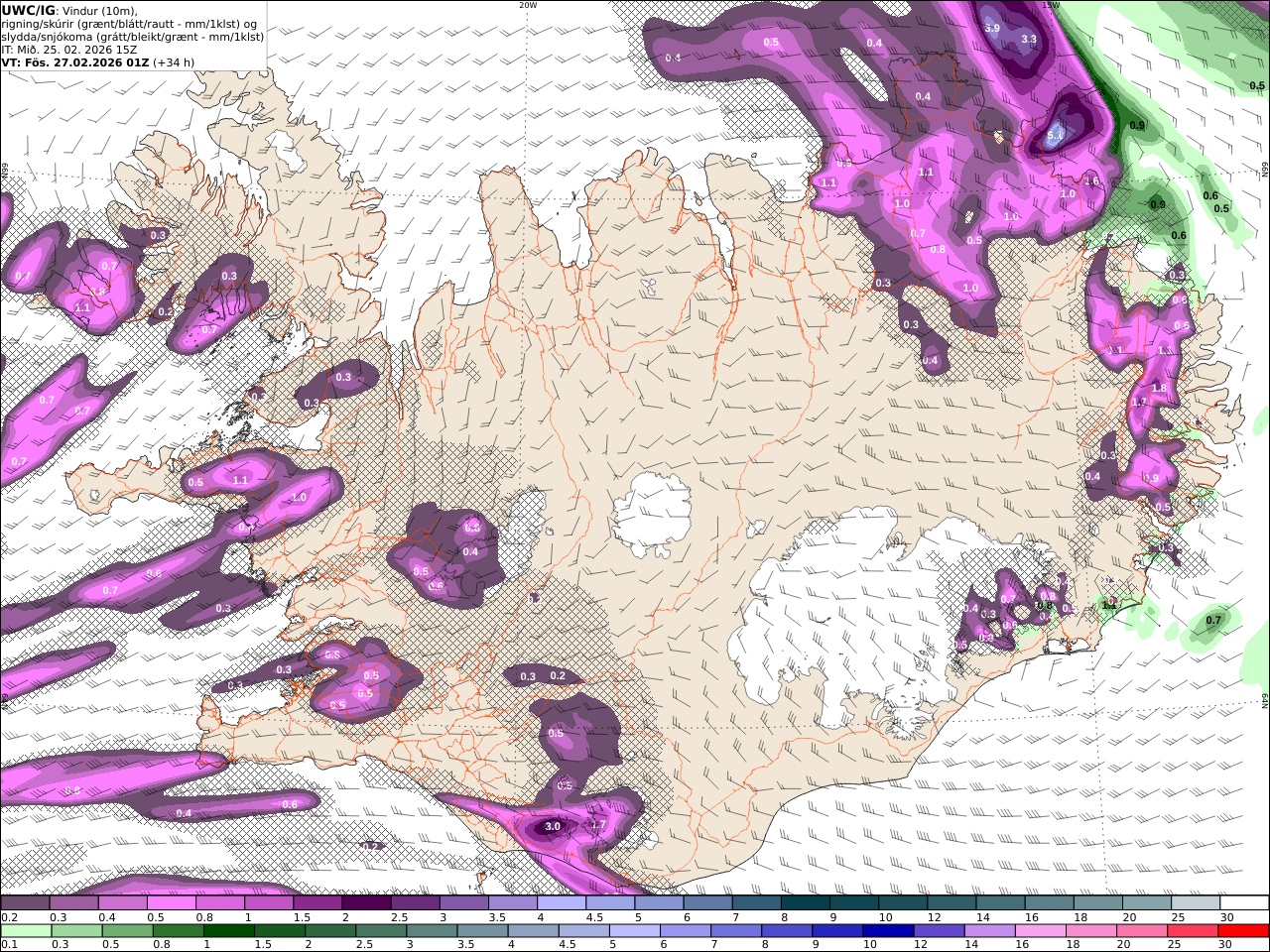Screen dimensions: 1270x952
Task: Pick top legend swatch between 3 and 3.5
Action: pyautogui.click(x=463, y=903)
